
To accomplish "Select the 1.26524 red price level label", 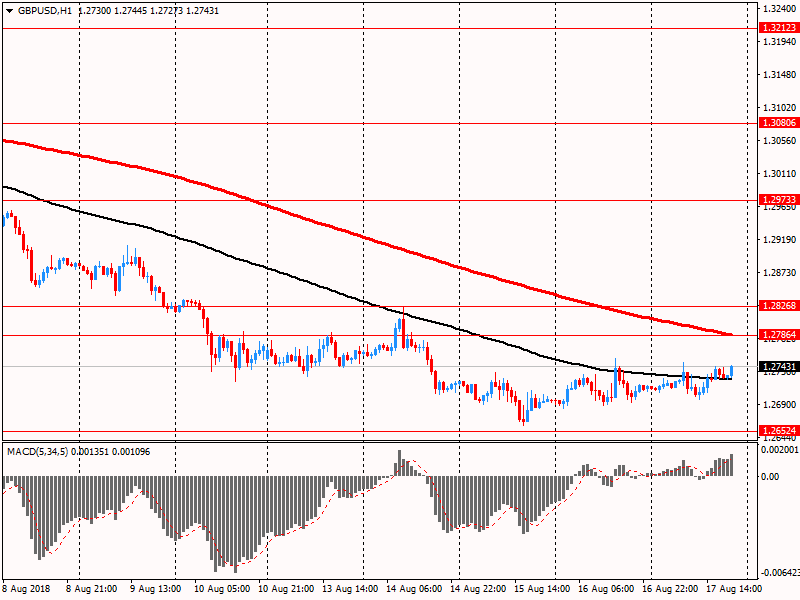I will click(779, 431).
